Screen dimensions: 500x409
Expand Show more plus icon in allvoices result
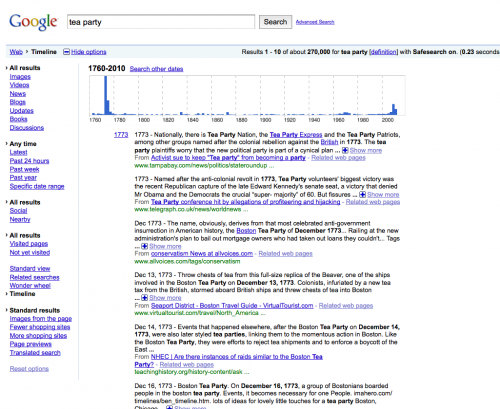pyautogui.click(x=144, y=246)
